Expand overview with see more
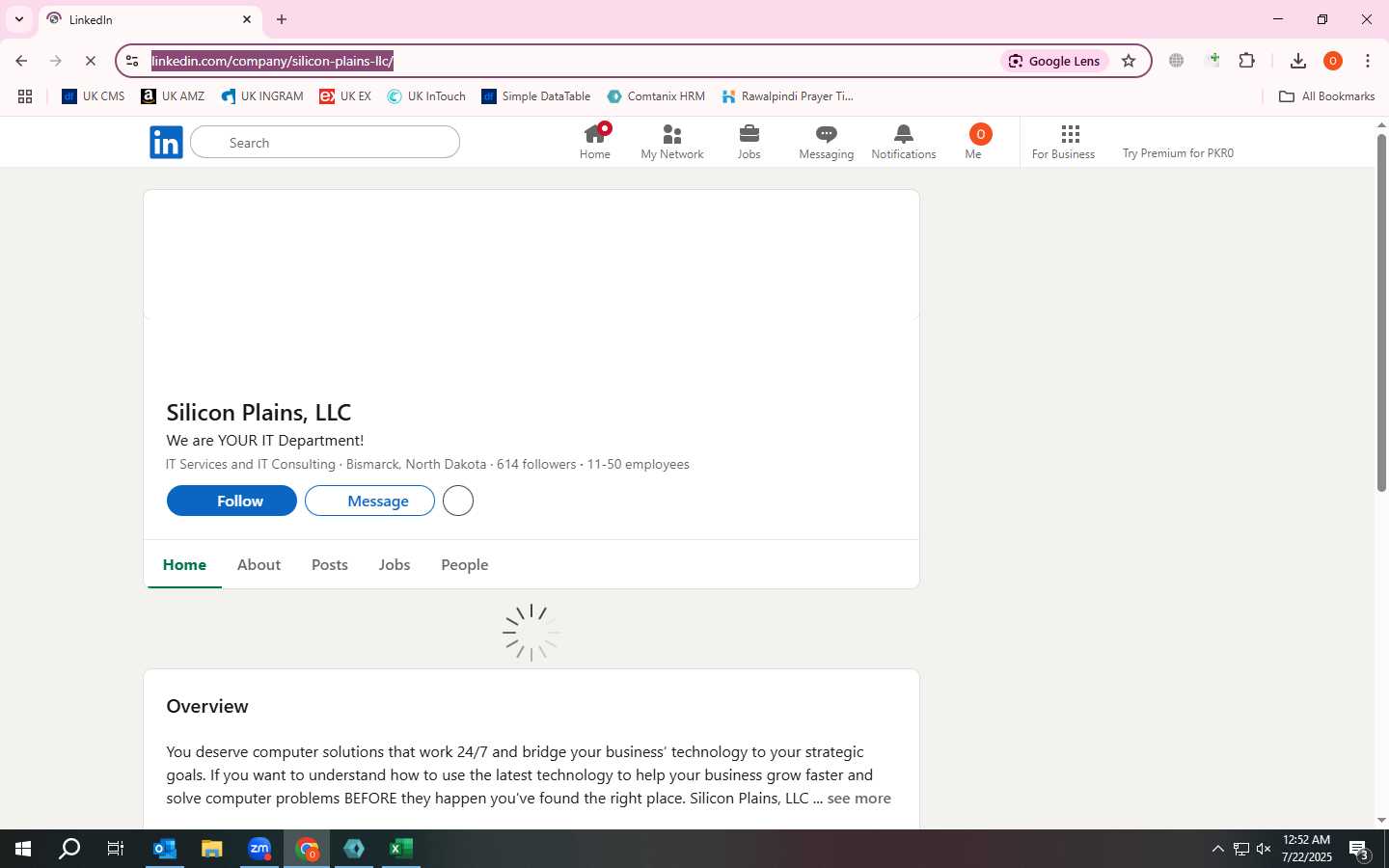 [x=858, y=798]
